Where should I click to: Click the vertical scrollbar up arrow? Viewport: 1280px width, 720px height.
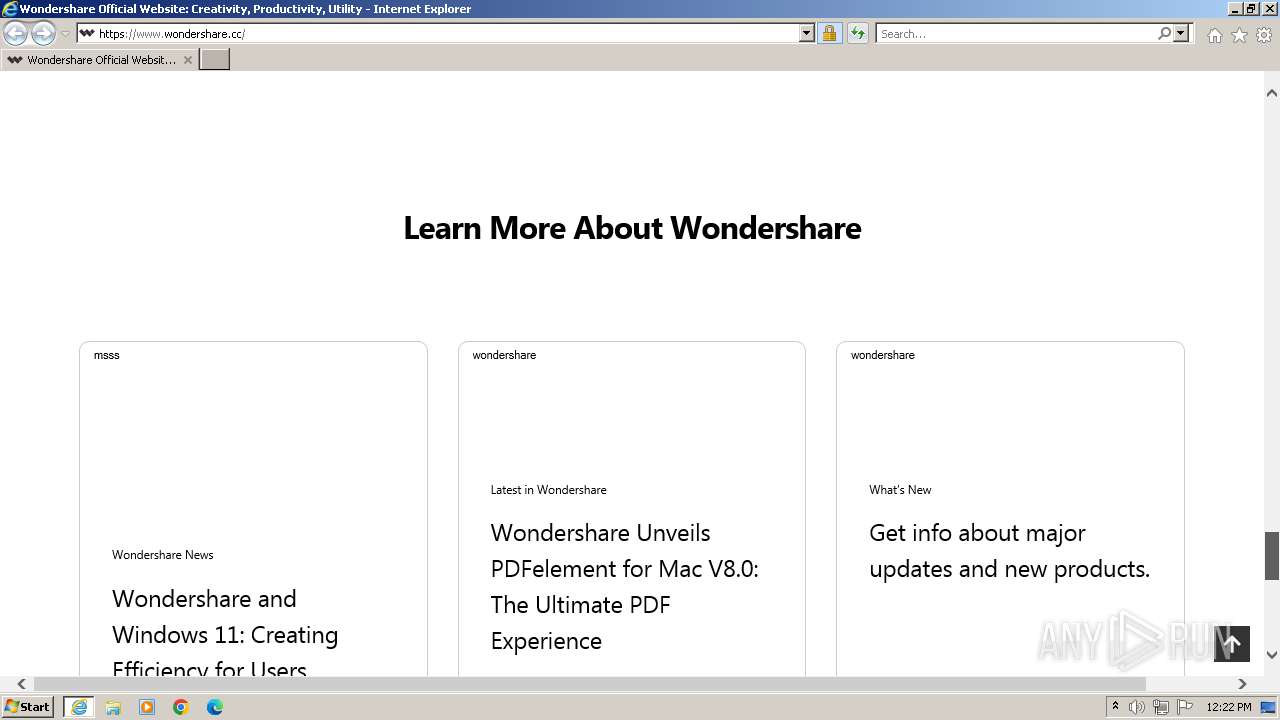tap(1272, 93)
